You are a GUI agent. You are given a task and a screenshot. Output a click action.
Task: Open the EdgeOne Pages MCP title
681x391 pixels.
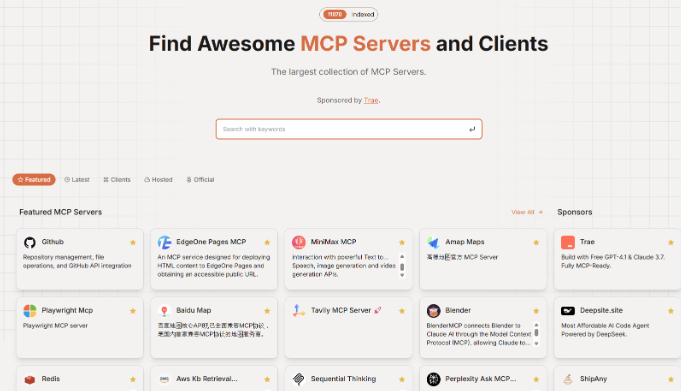coord(211,242)
